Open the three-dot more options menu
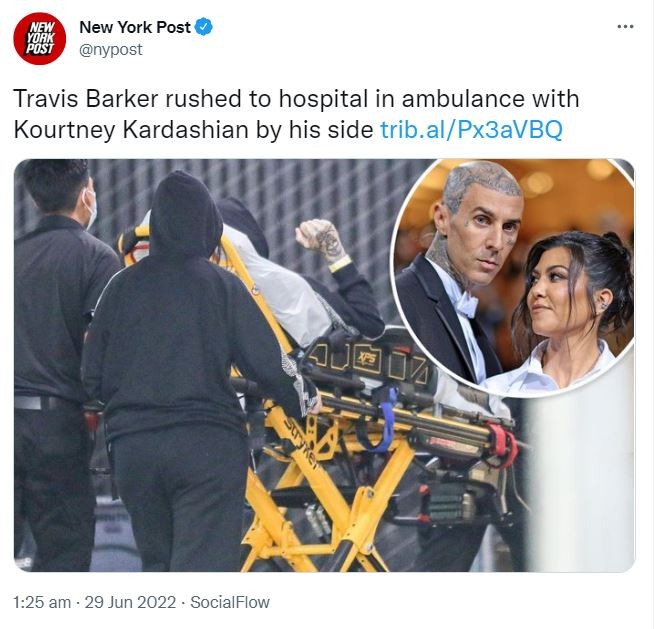Screen dimensions: 666x629 [x=625, y=27]
